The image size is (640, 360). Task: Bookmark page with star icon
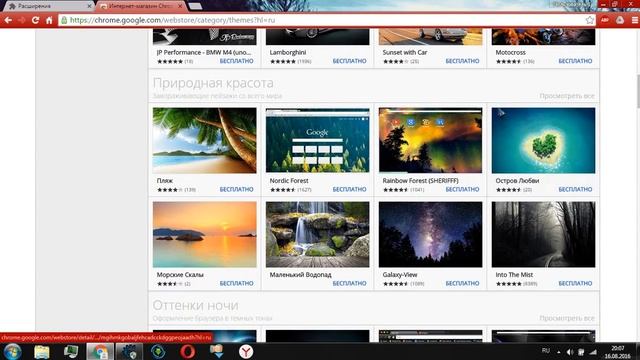pyautogui.click(x=589, y=20)
